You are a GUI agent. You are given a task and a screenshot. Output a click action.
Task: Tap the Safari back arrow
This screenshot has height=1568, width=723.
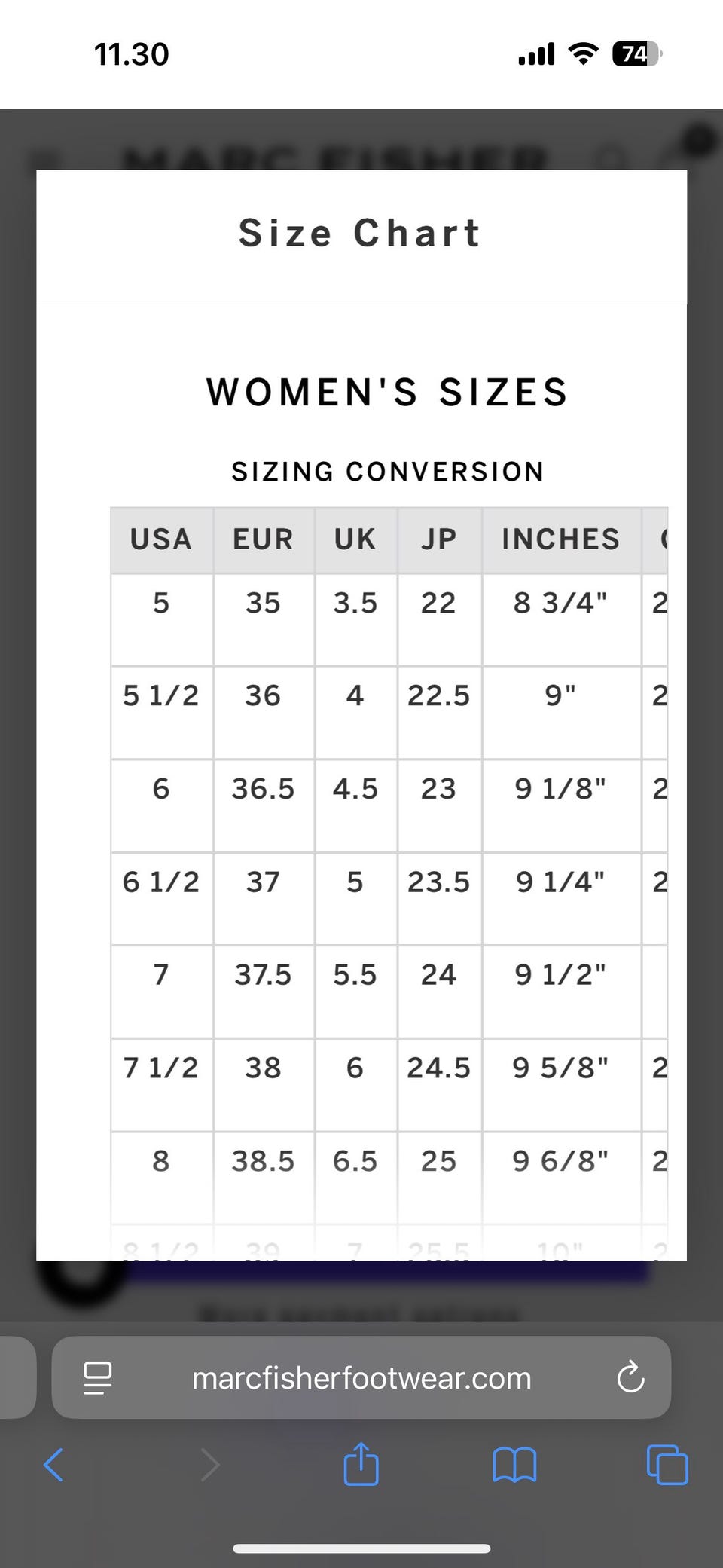[53, 1465]
